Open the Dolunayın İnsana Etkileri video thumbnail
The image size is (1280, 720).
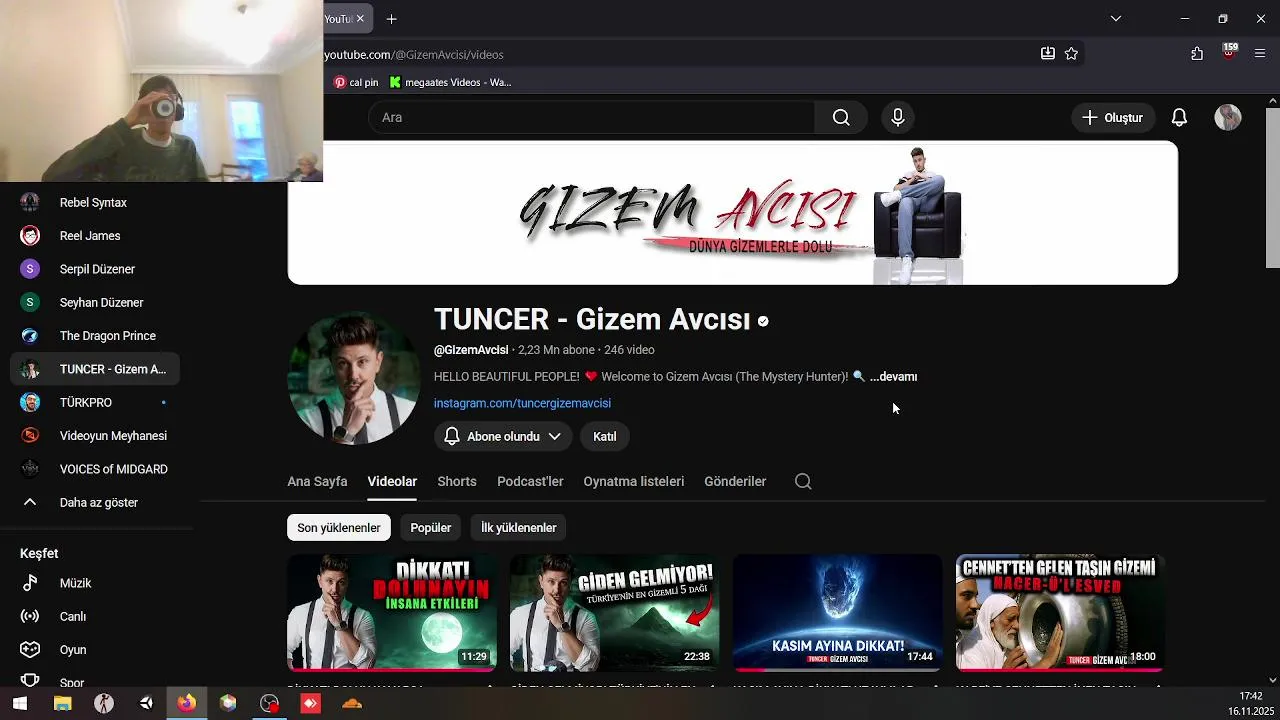392,613
